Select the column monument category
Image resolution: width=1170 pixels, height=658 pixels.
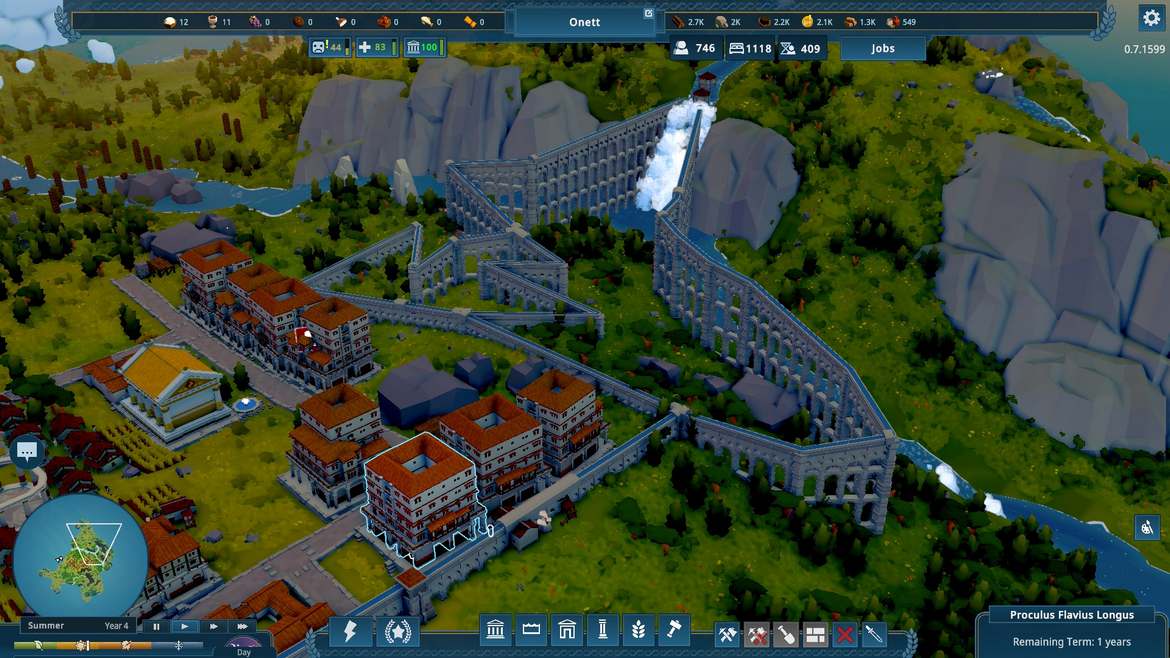602,631
